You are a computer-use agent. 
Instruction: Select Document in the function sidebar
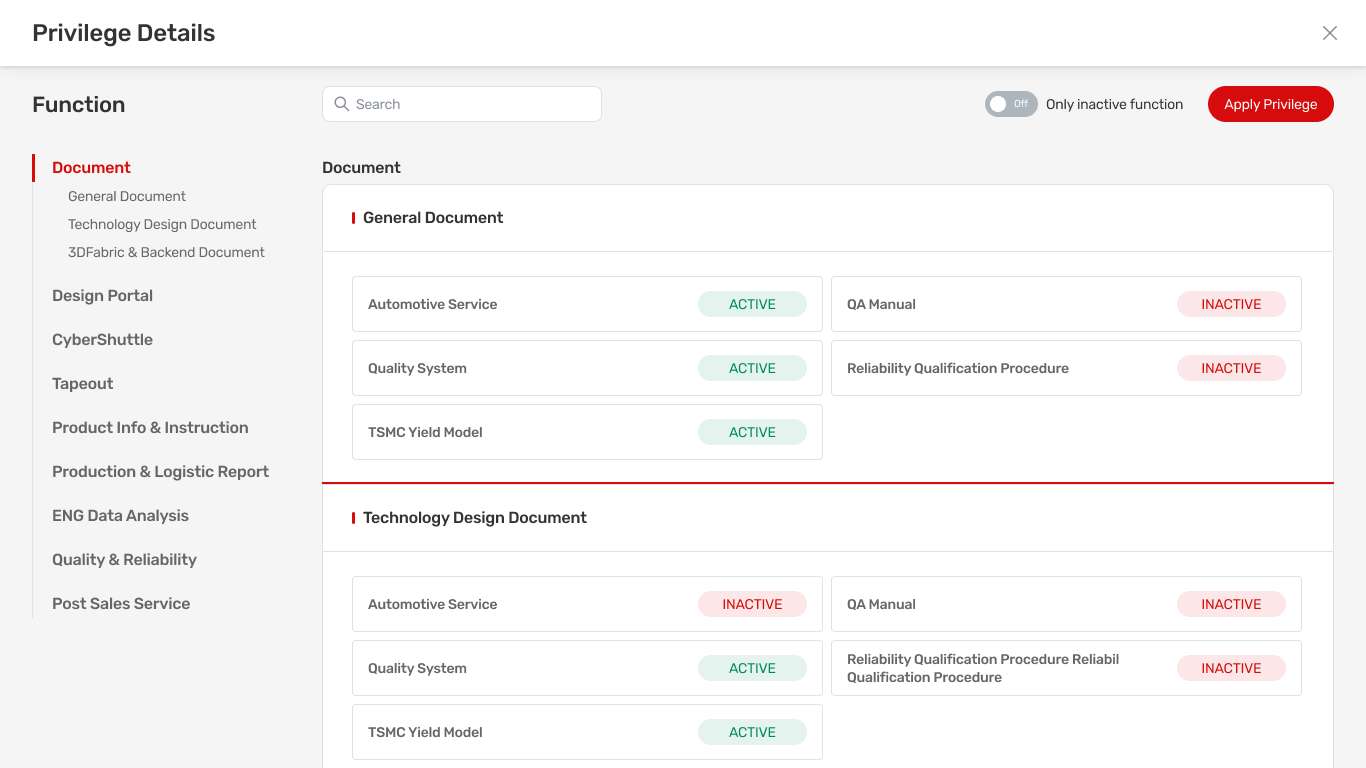pyautogui.click(x=91, y=168)
